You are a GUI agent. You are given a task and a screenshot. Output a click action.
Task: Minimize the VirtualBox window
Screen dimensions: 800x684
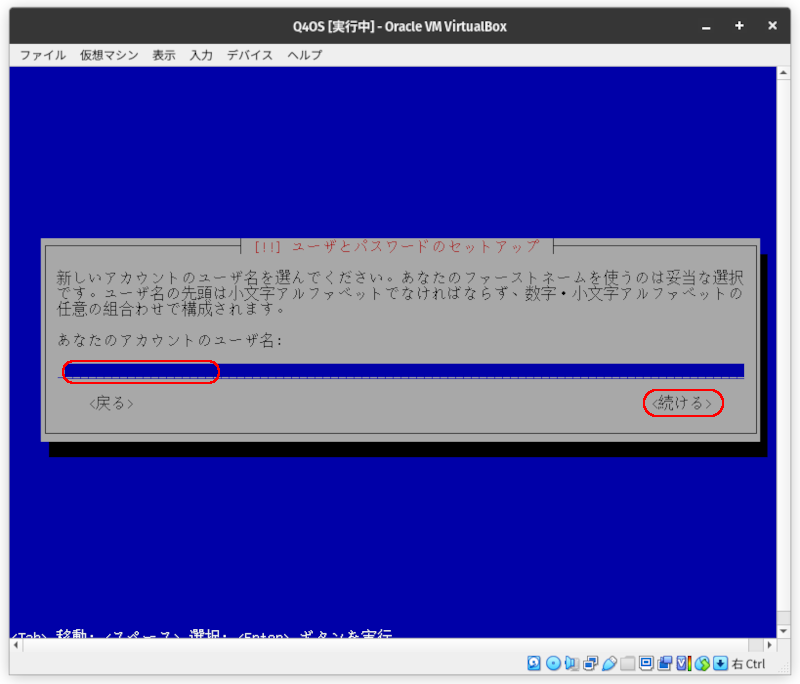click(706, 27)
